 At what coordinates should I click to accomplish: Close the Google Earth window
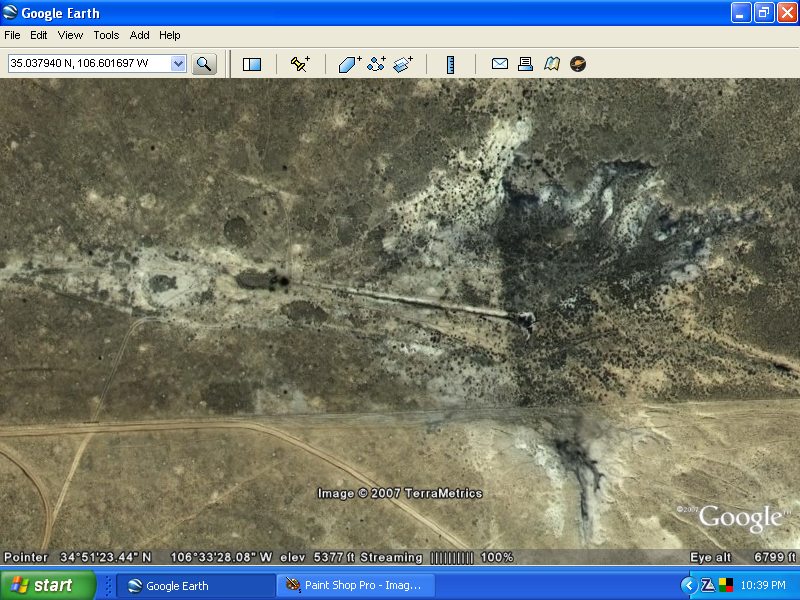pos(787,13)
